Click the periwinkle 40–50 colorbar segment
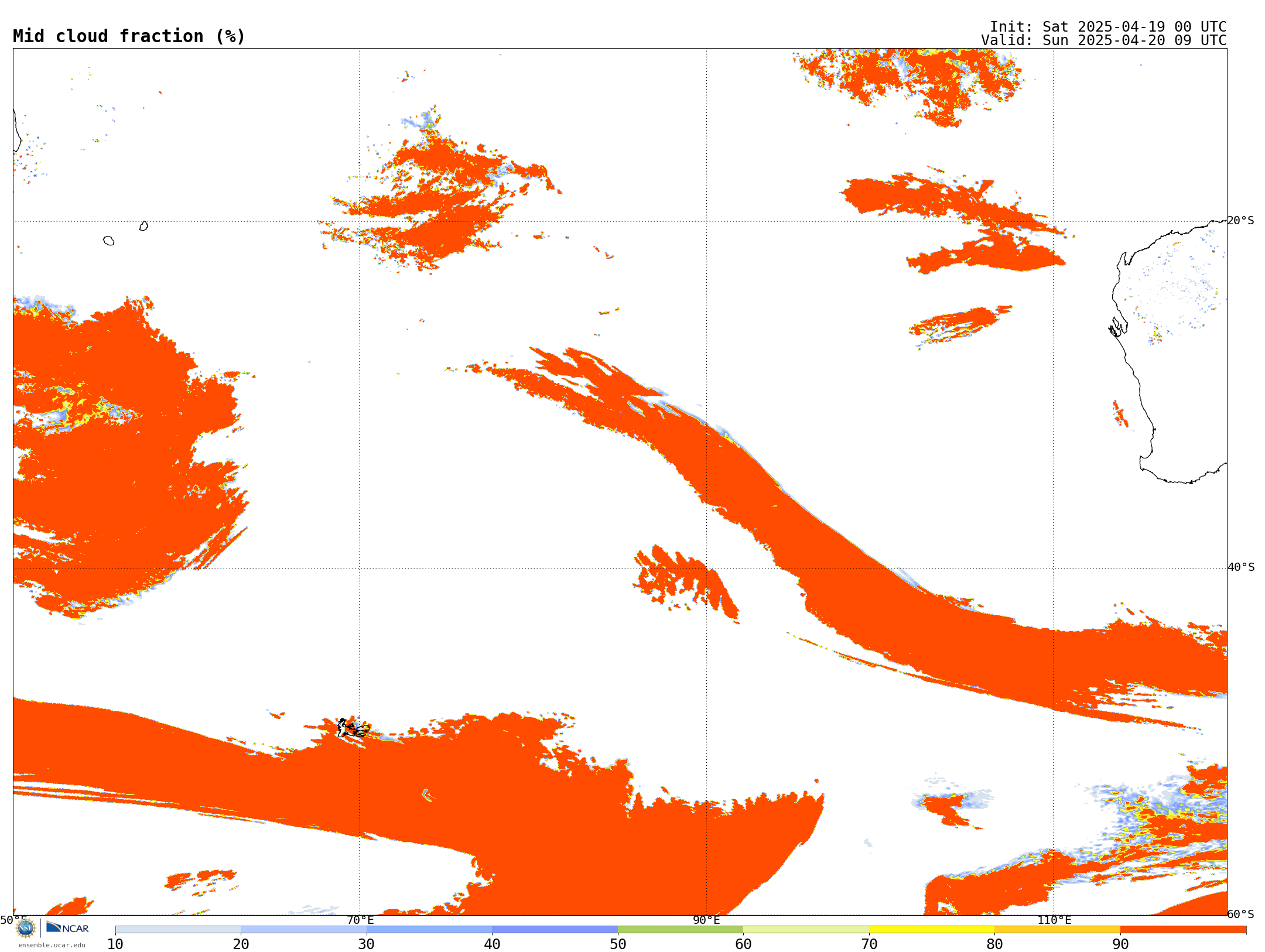Screen dimensions: 1265x952 tap(555, 929)
